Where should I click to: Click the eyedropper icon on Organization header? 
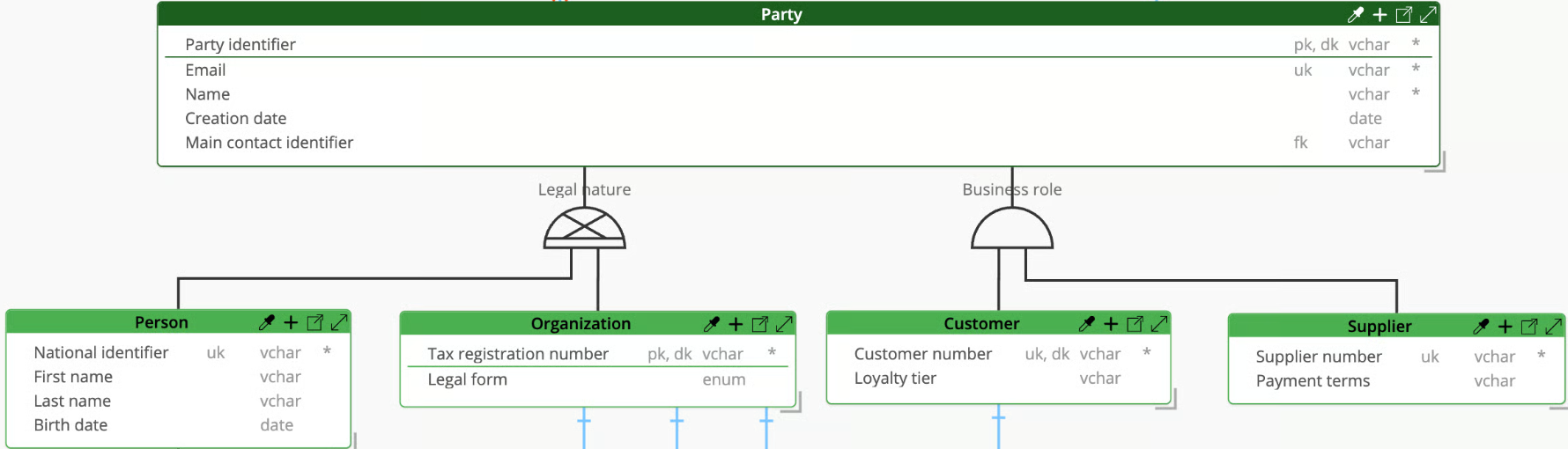click(x=712, y=324)
